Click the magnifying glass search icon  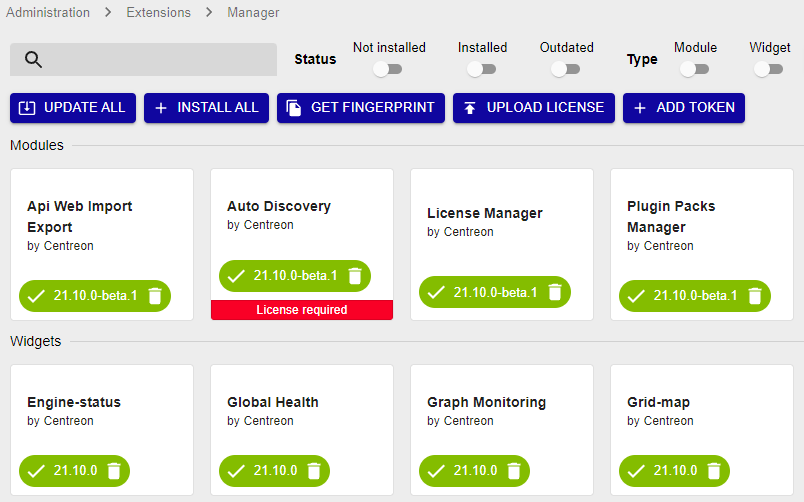33,60
